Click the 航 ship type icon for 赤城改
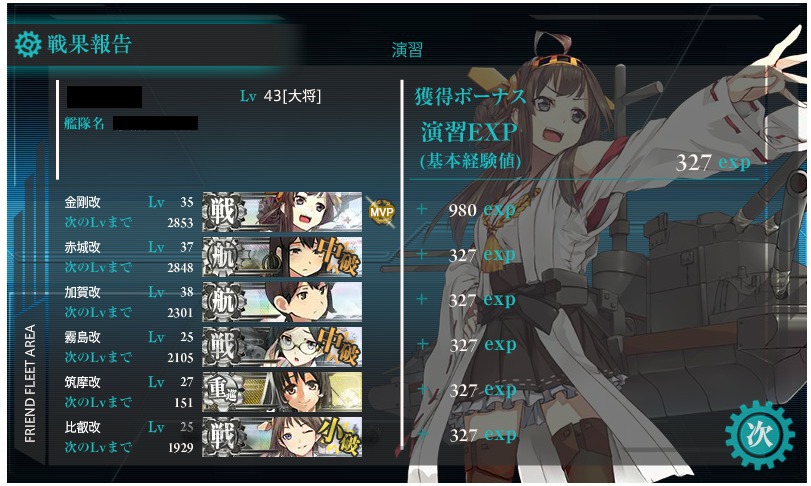The image size is (811, 486). [223, 257]
